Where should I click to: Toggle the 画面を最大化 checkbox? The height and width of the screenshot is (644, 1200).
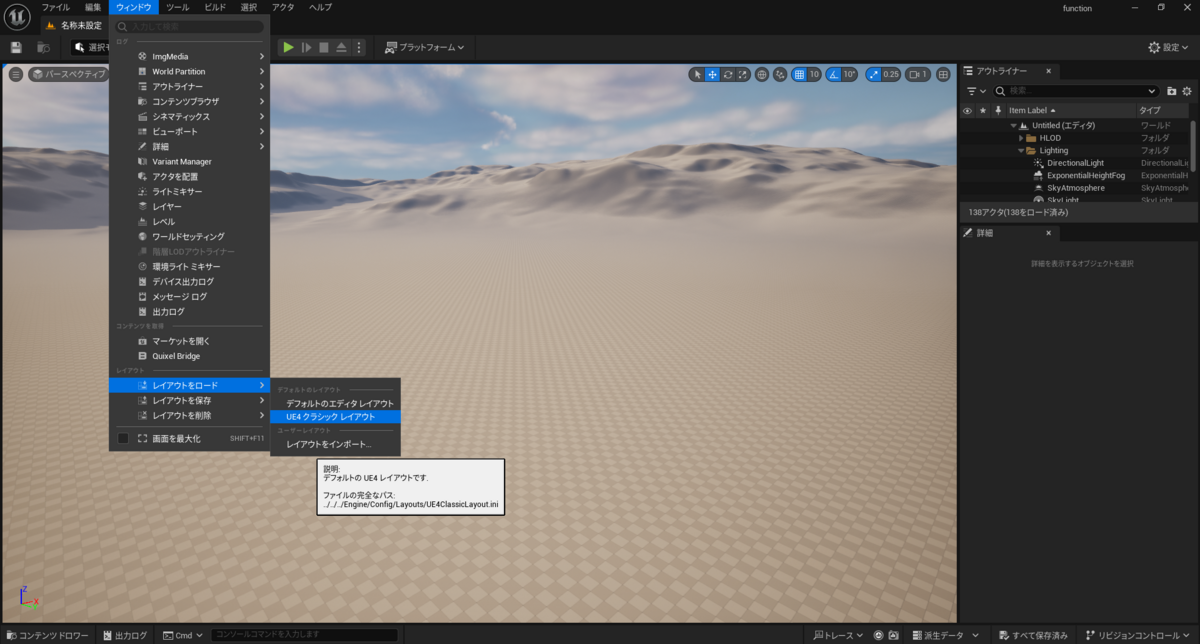123,438
